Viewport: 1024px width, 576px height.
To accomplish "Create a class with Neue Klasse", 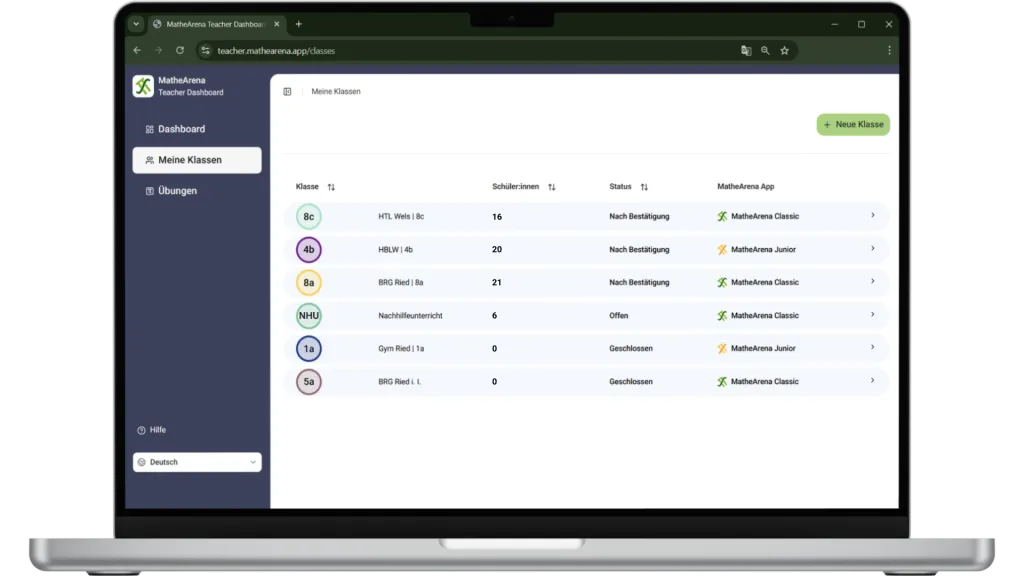I will (x=853, y=125).
